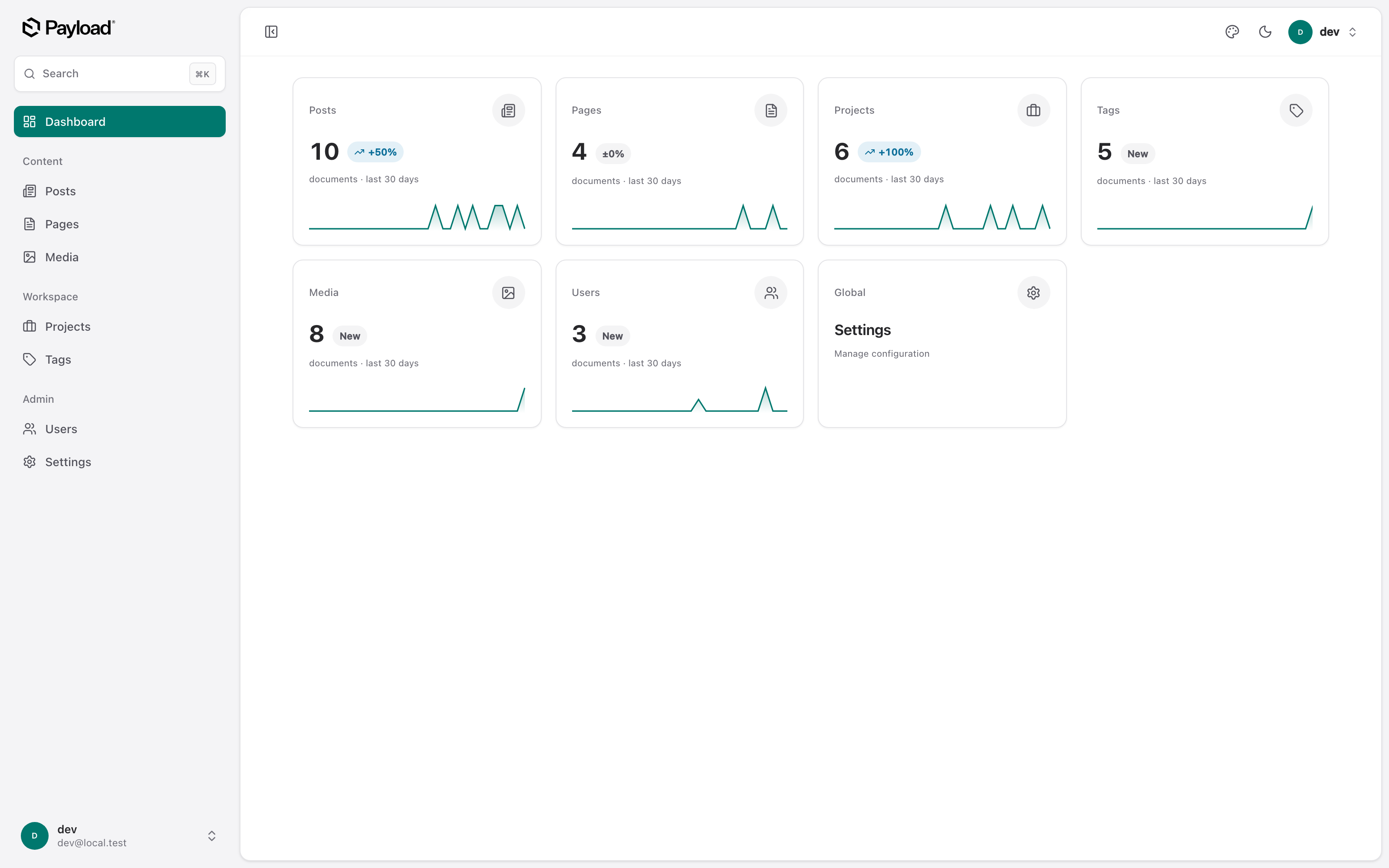Image resolution: width=1389 pixels, height=868 pixels.
Task: Click the Posts card newspaper icon
Action: click(x=509, y=110)
